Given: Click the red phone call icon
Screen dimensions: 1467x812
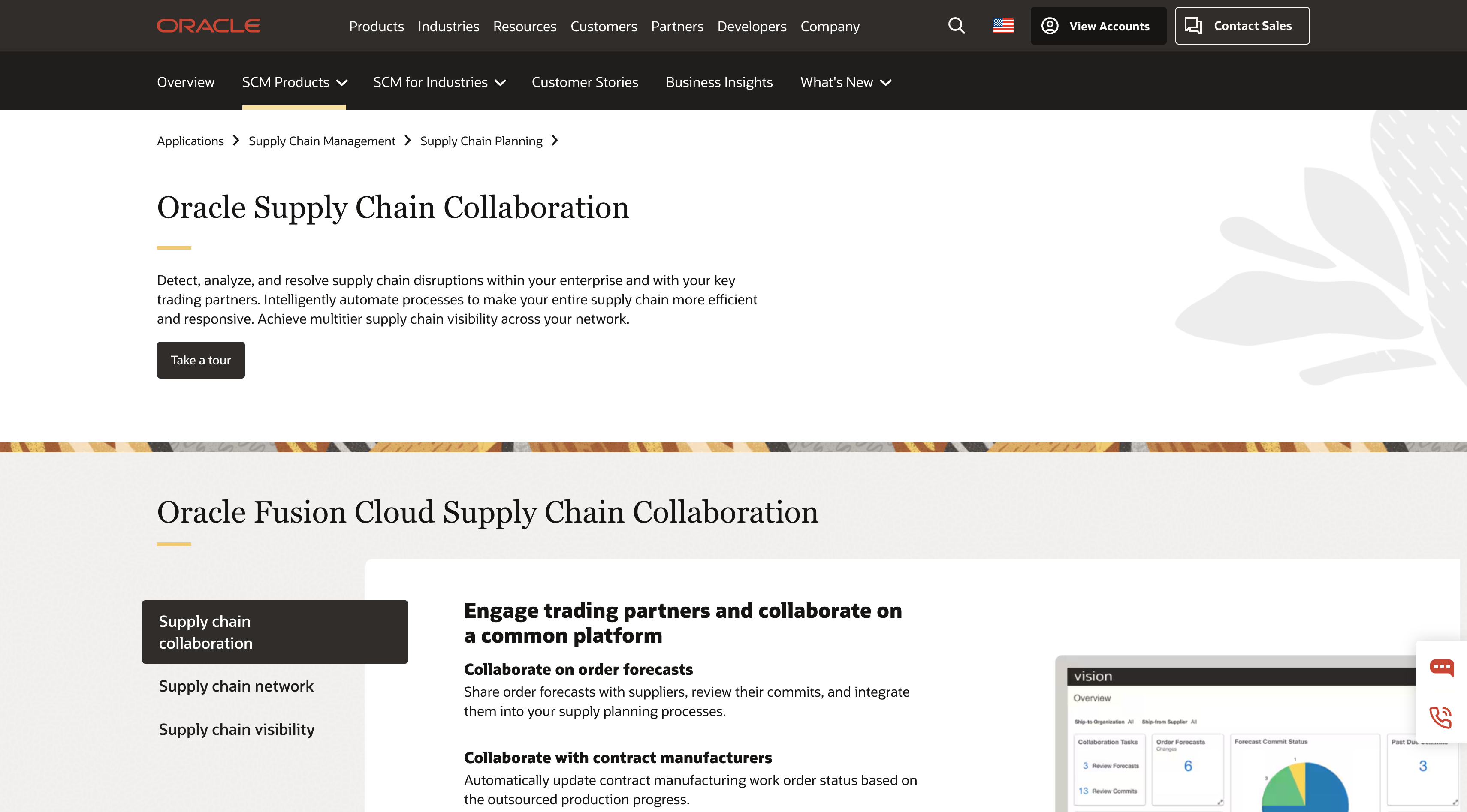Looking at the screenshot, I should 1441,717.
